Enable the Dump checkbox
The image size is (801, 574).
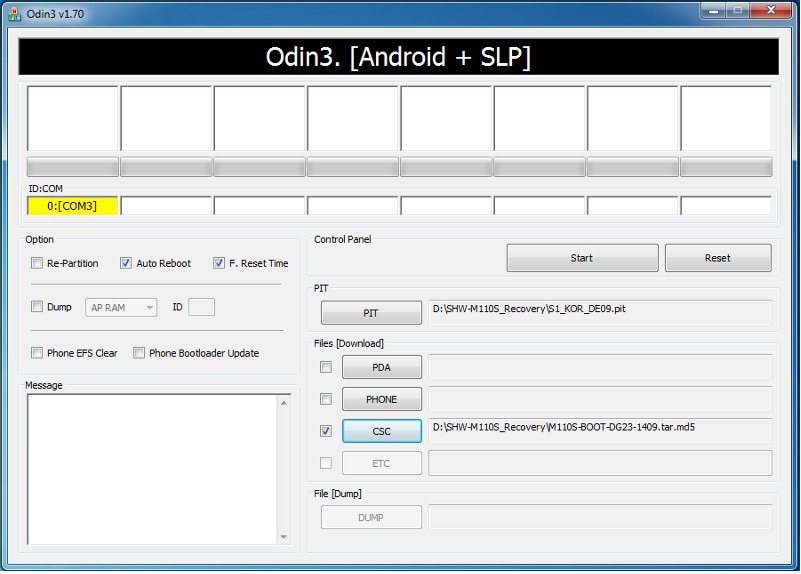(x=37, y=306)
